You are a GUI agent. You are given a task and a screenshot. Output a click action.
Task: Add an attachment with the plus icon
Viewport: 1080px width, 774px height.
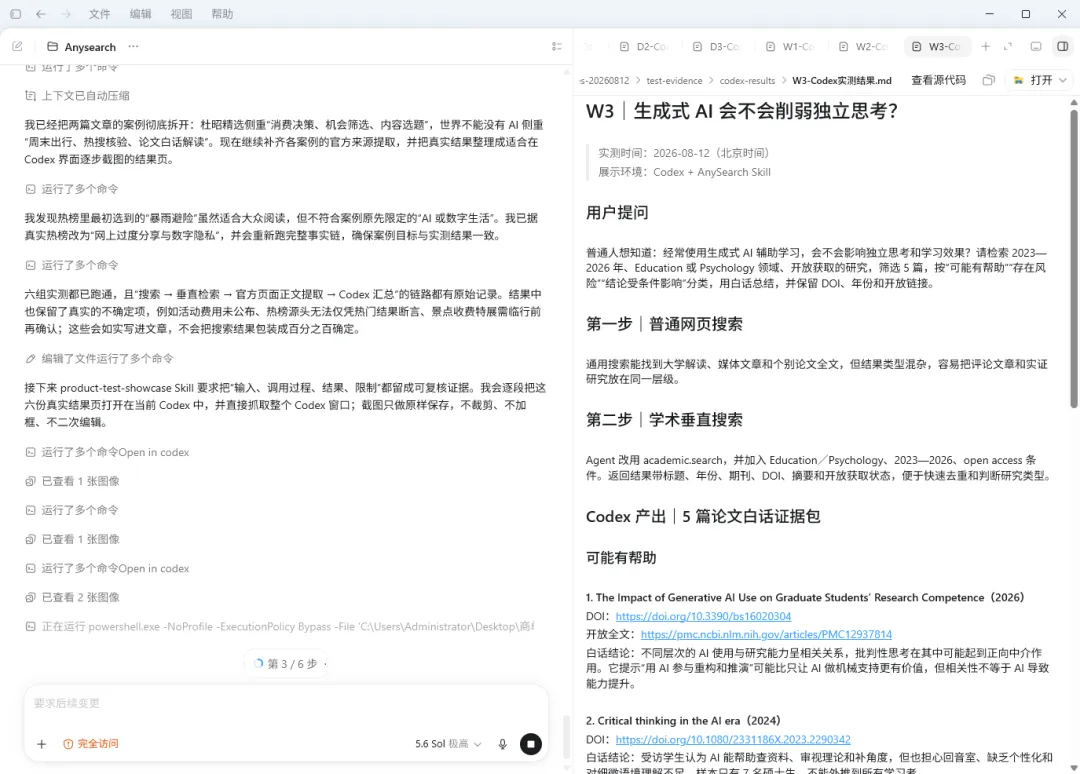41,744
